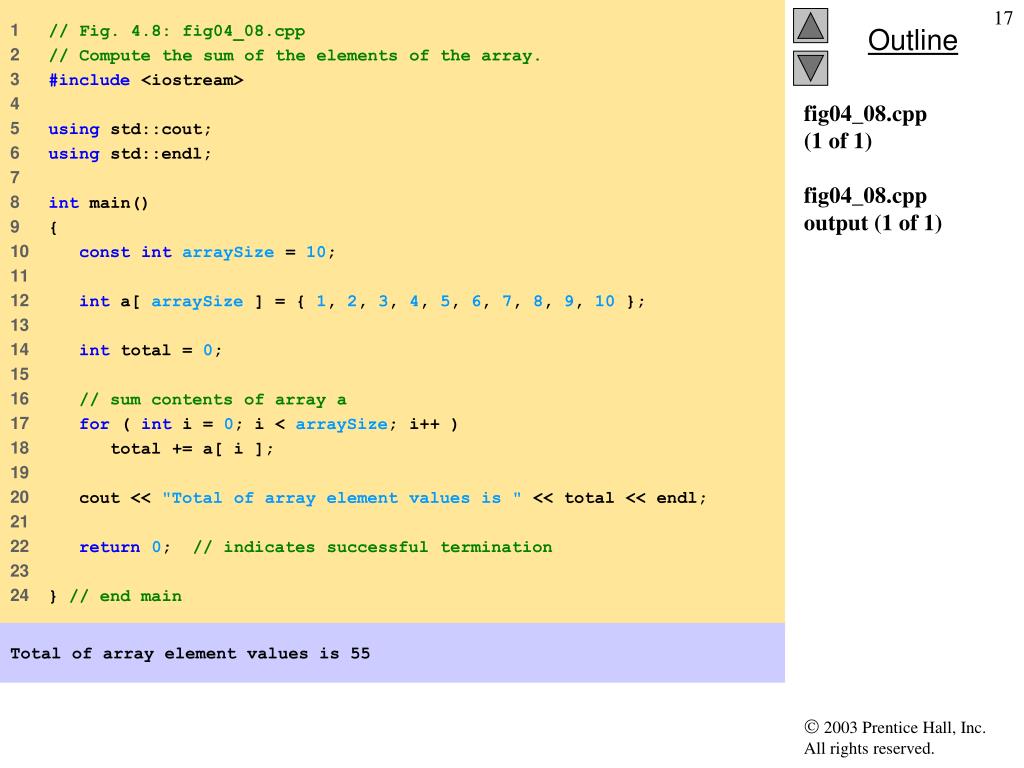Click the 'using std::cout;' statement
The image size is (1024, 768).
click(130, 129)
